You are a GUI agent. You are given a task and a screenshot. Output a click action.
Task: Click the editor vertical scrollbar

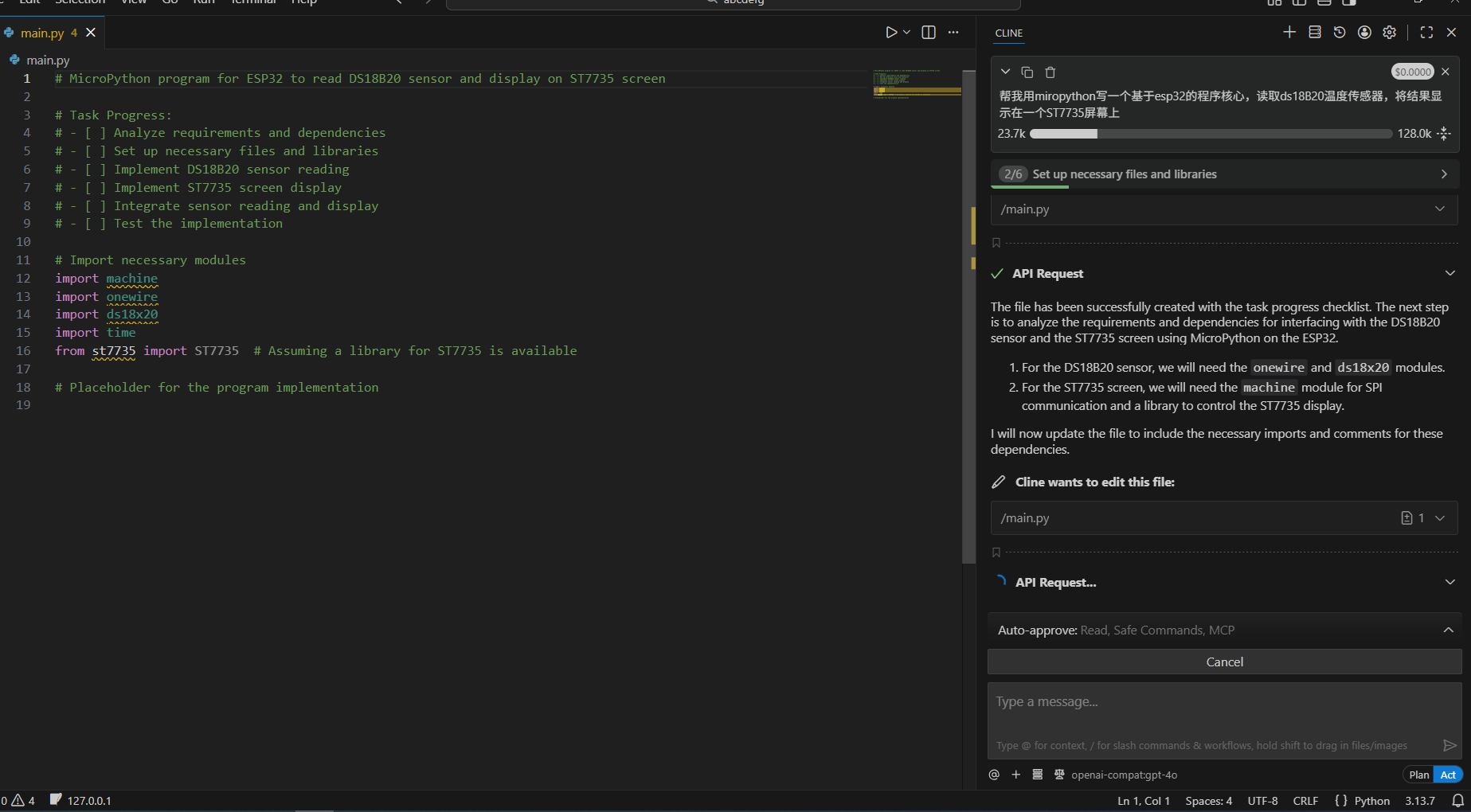tap(969, 317)
